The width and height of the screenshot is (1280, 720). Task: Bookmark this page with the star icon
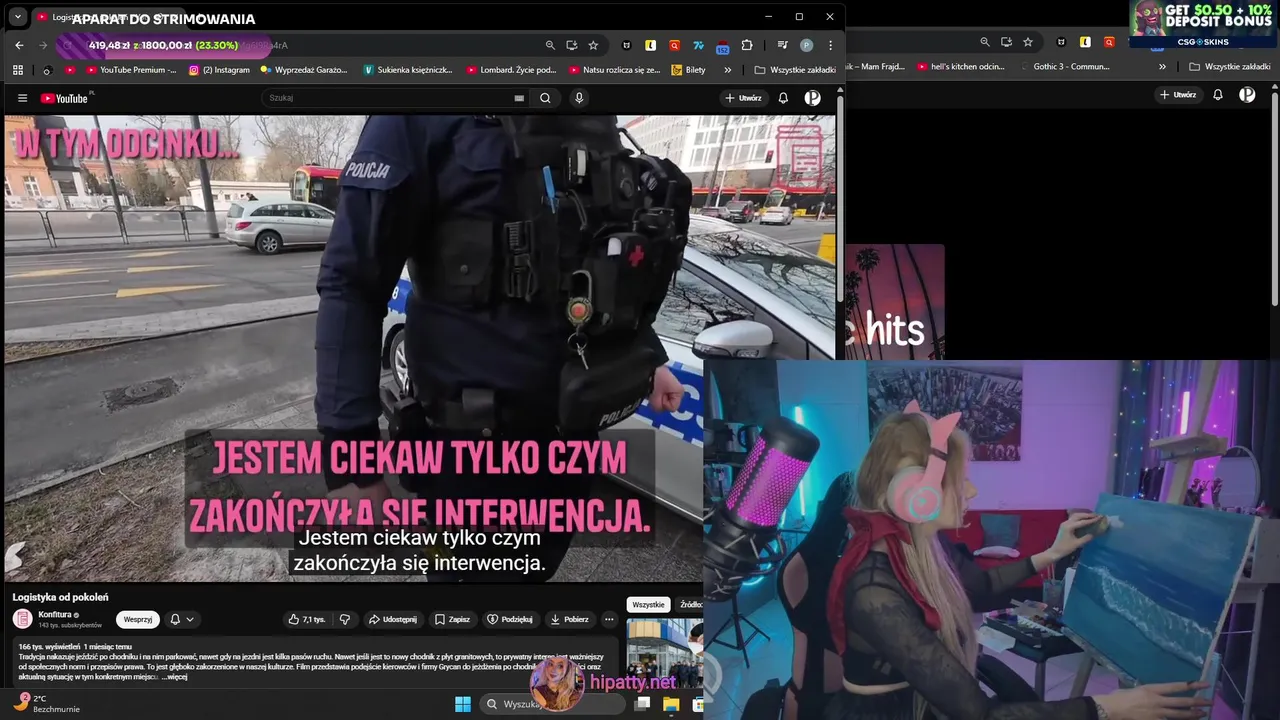(593, 45)
